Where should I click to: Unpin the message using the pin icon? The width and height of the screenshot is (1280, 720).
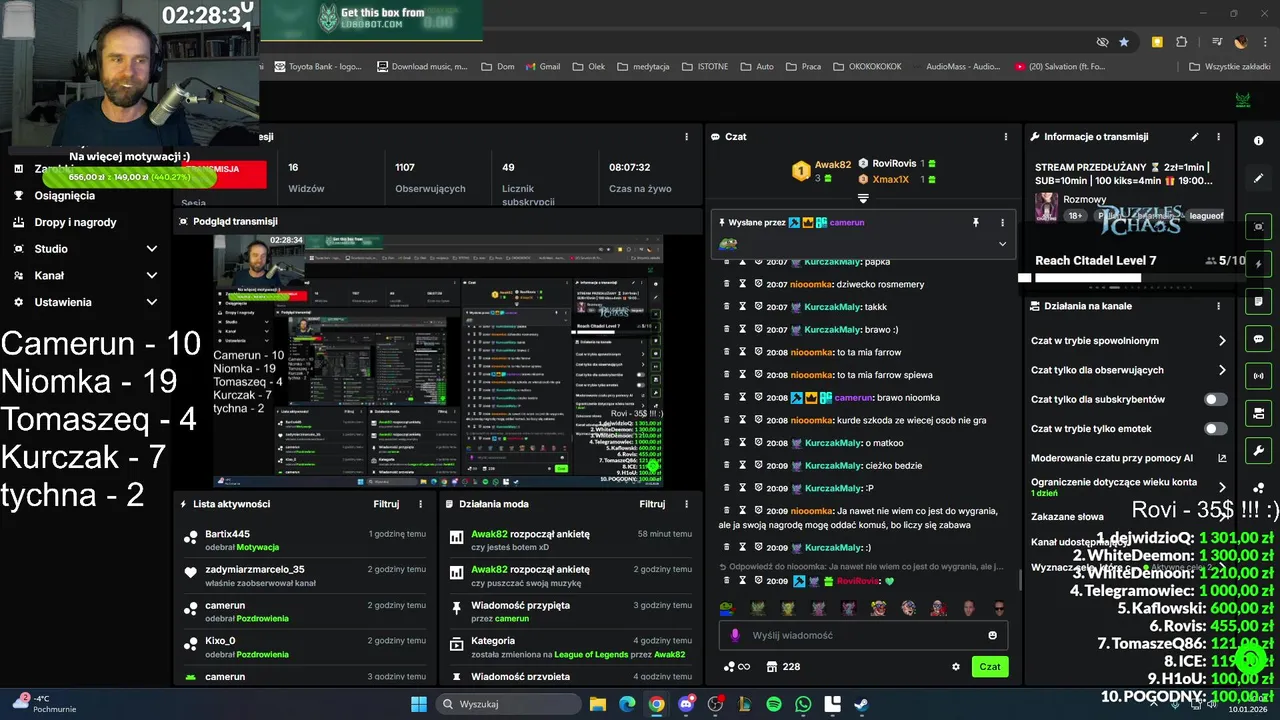(976, 222)
